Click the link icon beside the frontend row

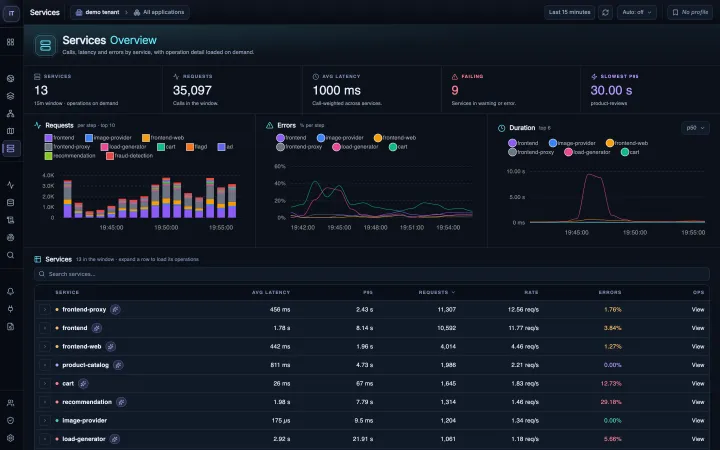click(x=96, y=328)
